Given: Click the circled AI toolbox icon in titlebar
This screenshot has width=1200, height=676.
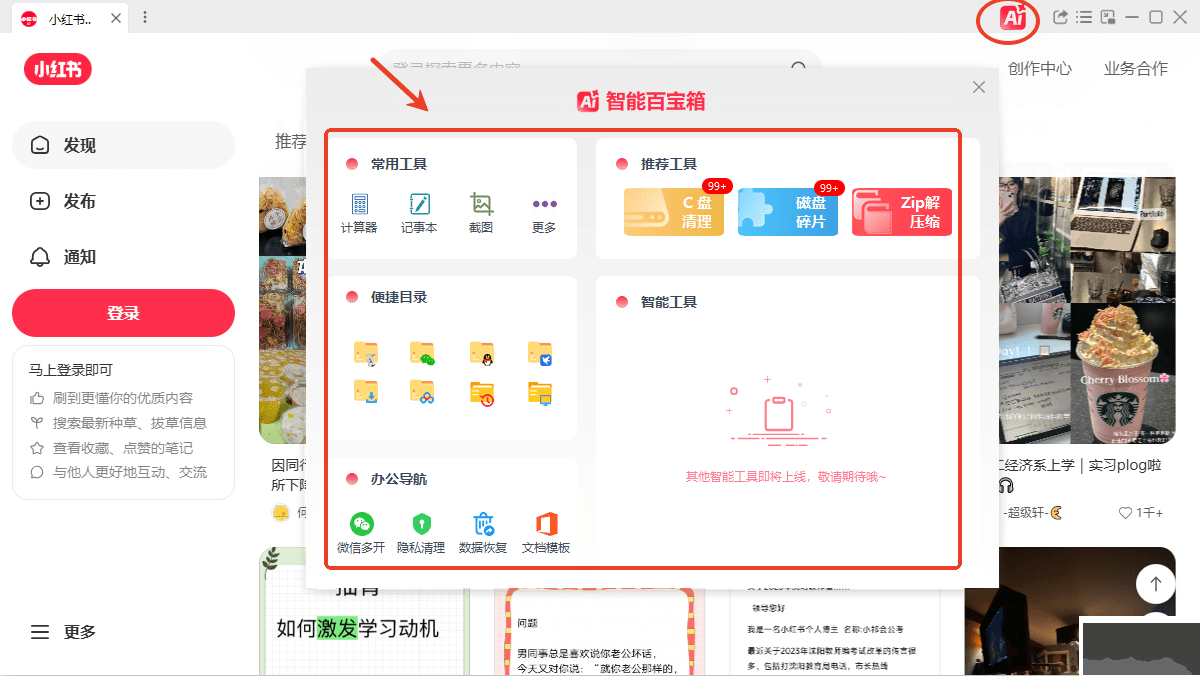Looking at the screenshot, I should click(x=1007, y=17).
